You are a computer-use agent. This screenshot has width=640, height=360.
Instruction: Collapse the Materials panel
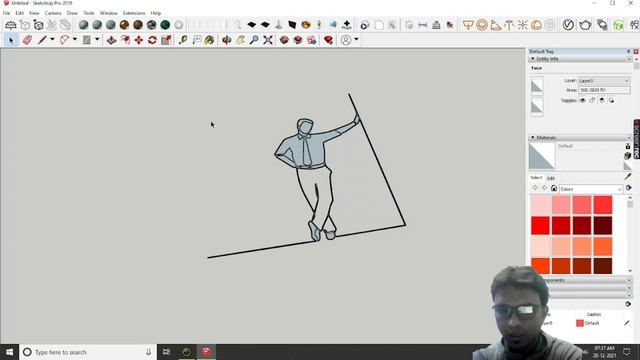coord(533,138)
